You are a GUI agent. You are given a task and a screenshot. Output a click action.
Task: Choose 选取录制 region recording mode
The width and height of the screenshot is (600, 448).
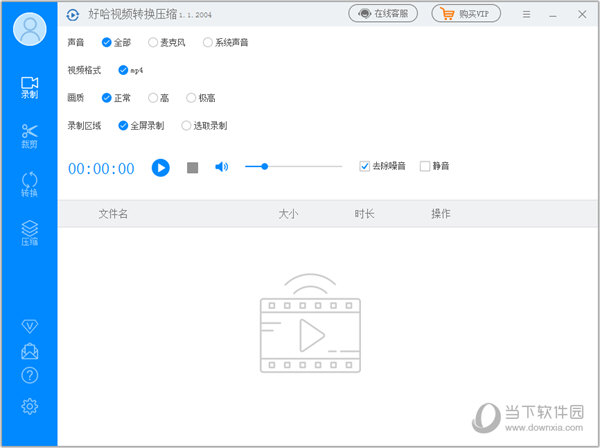tap(186, 126)
